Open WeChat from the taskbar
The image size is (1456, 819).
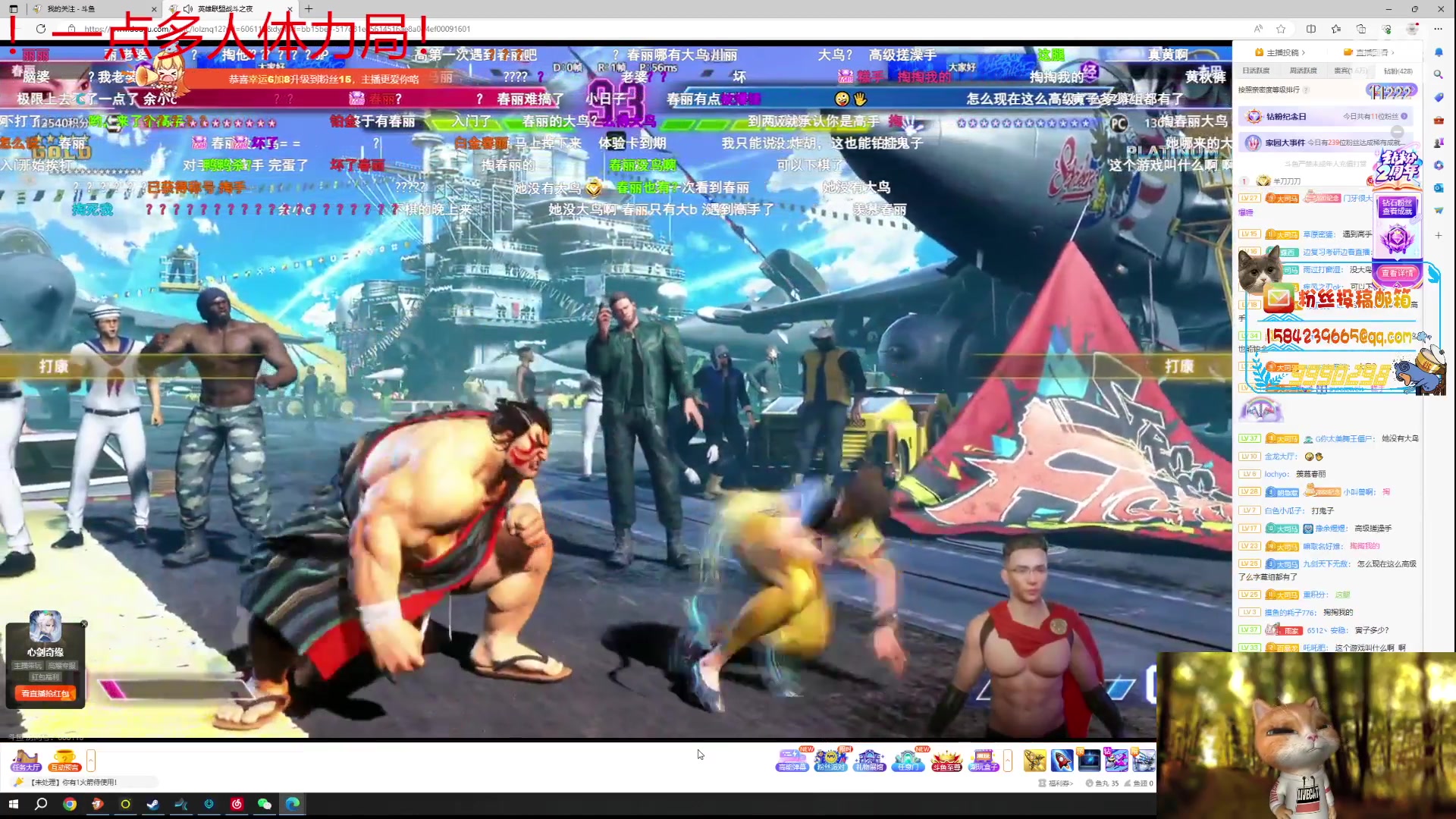click(265, 804)
